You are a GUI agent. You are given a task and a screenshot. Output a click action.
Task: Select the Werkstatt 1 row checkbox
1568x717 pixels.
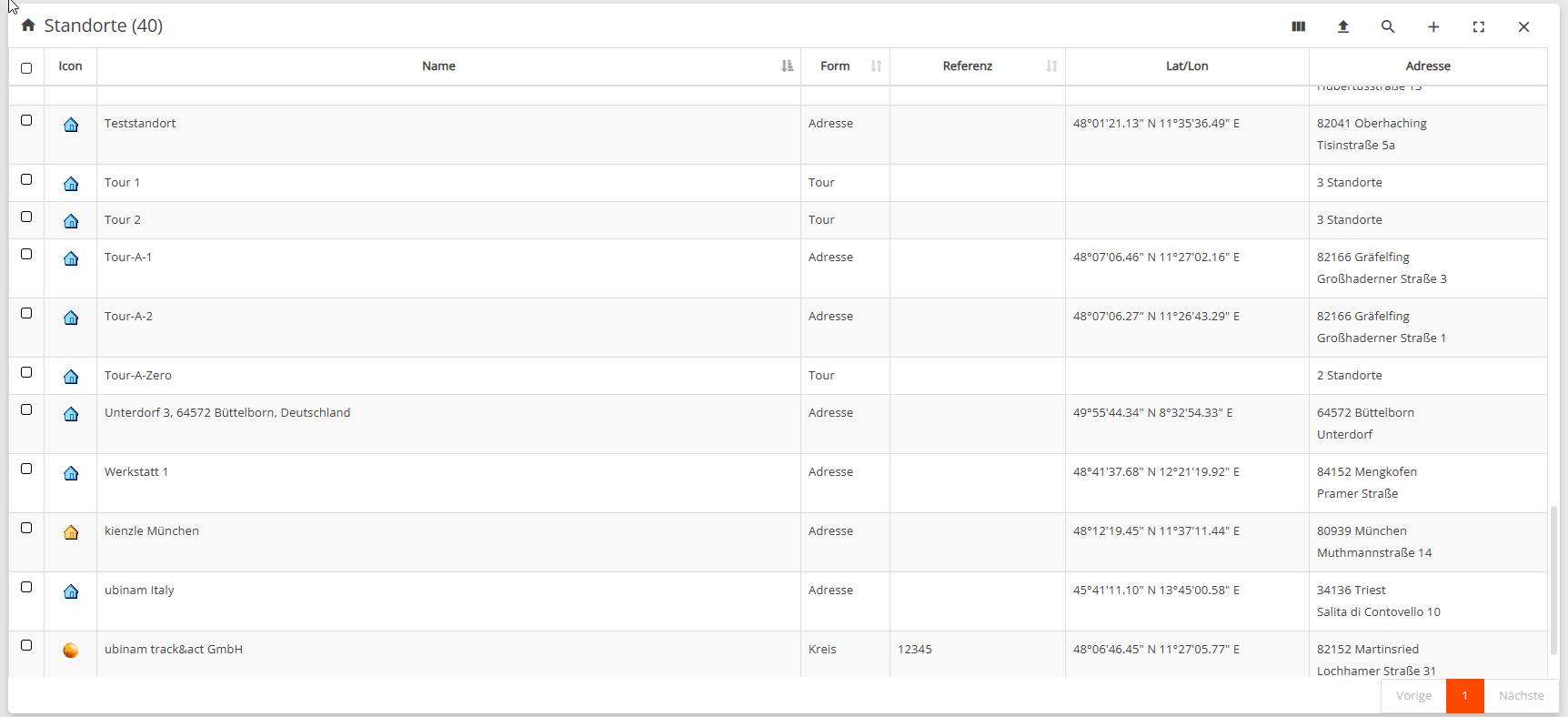26,470
